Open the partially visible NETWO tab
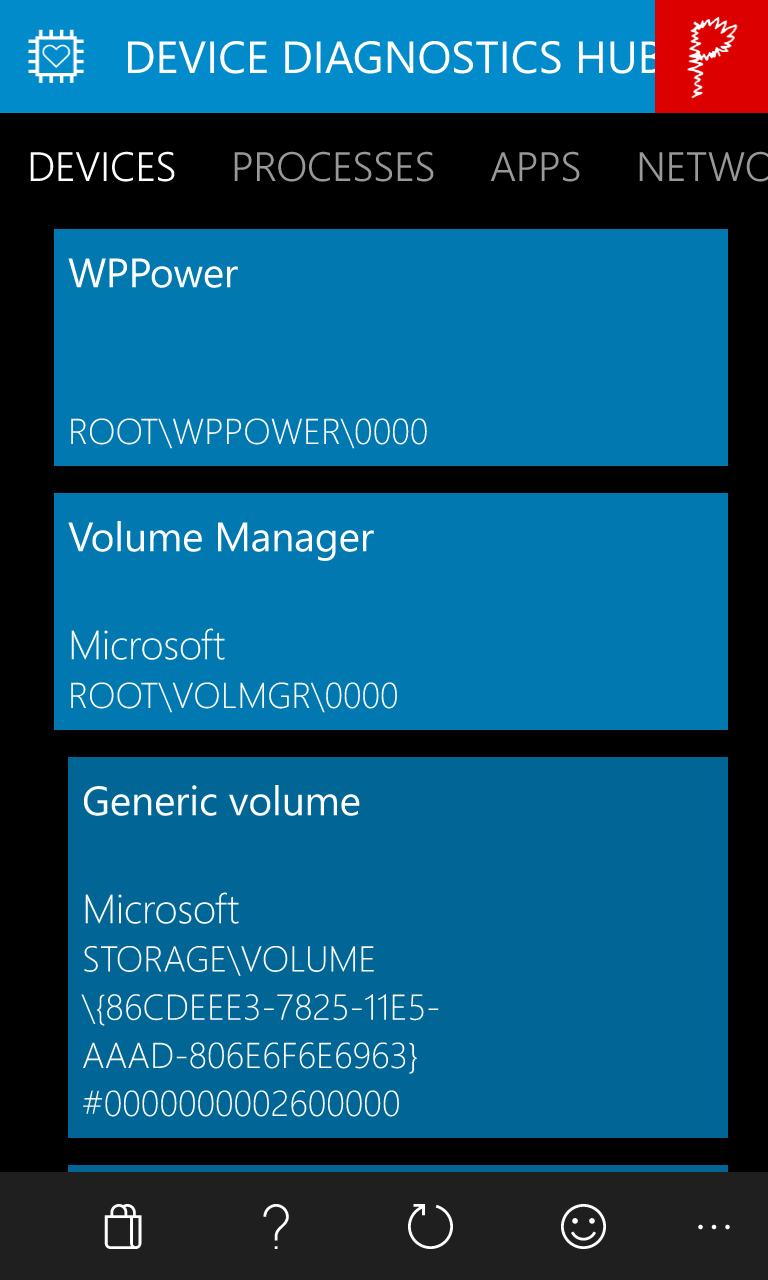The image size is (768, 1280). (702, 167)
